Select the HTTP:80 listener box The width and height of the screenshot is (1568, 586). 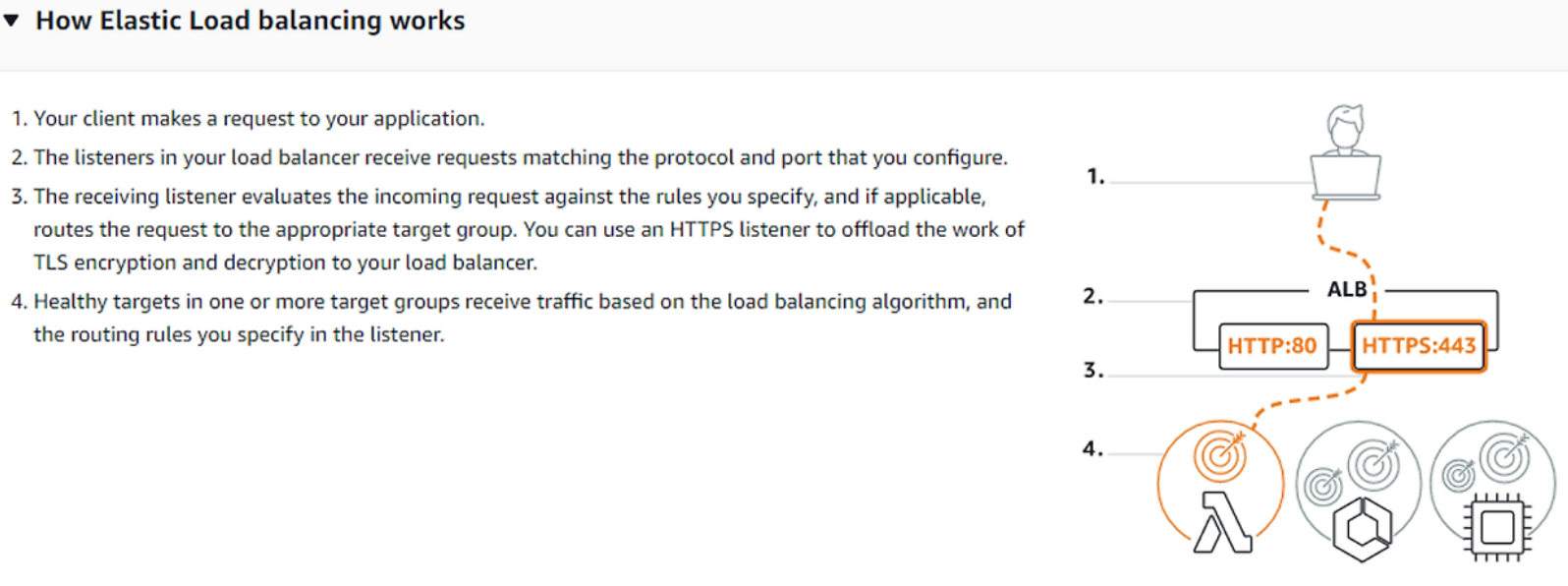point(1272,346)
